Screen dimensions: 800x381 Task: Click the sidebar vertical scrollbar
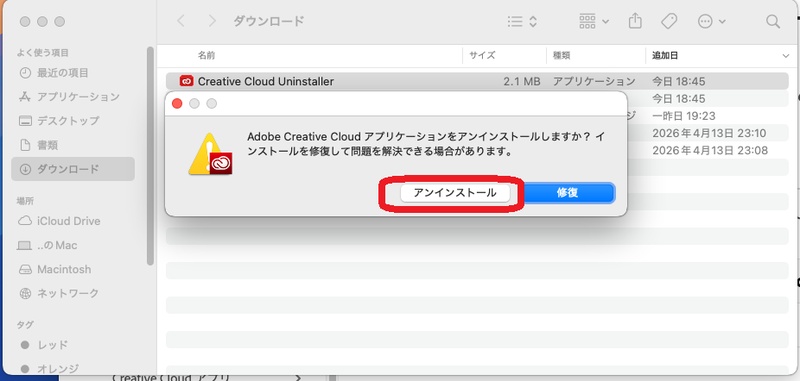pyautogui.click(x=150, y=156)
